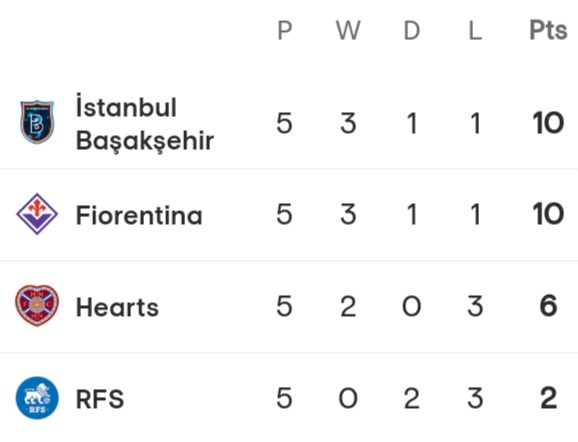Sort by the W column header
The image size is (578, 442).
click(348, 30)
